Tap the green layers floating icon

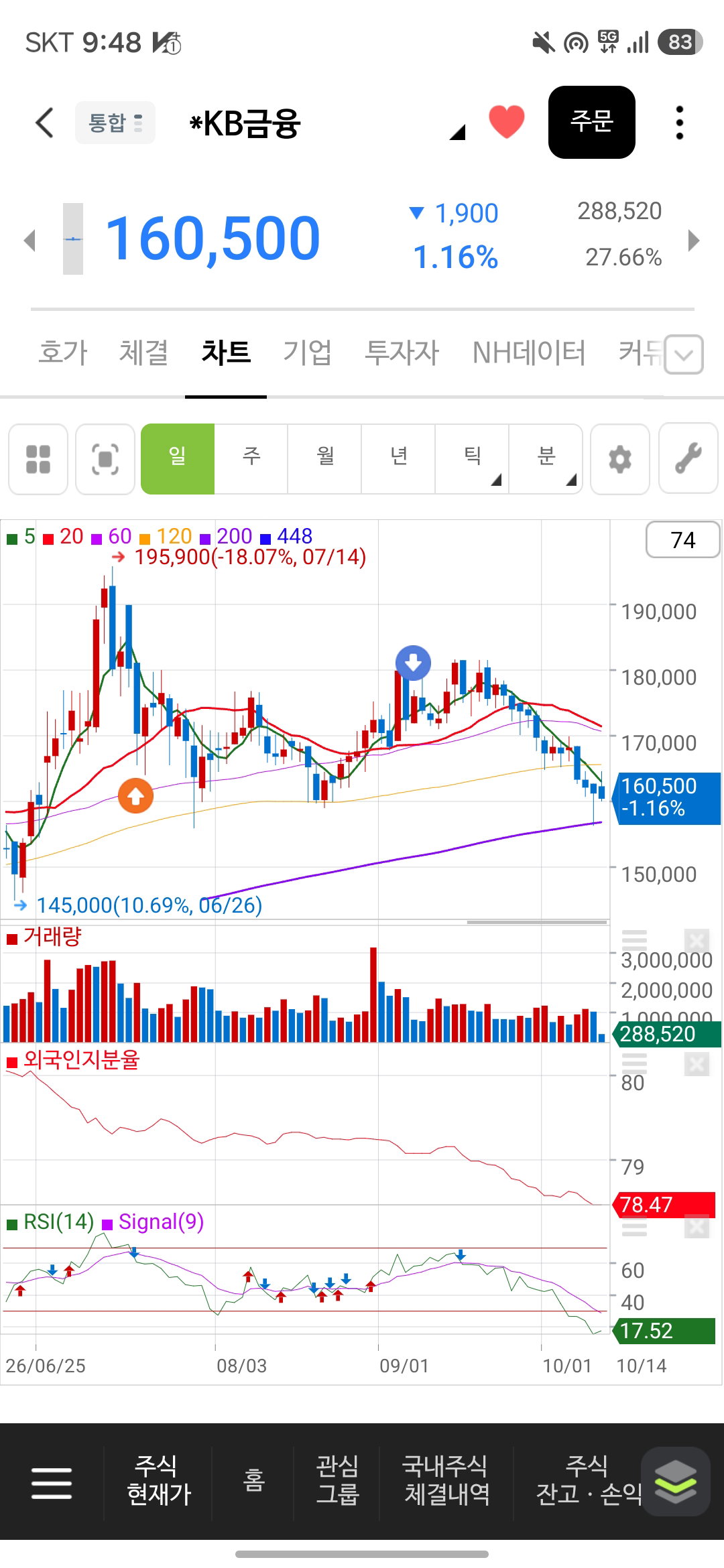676,1481
